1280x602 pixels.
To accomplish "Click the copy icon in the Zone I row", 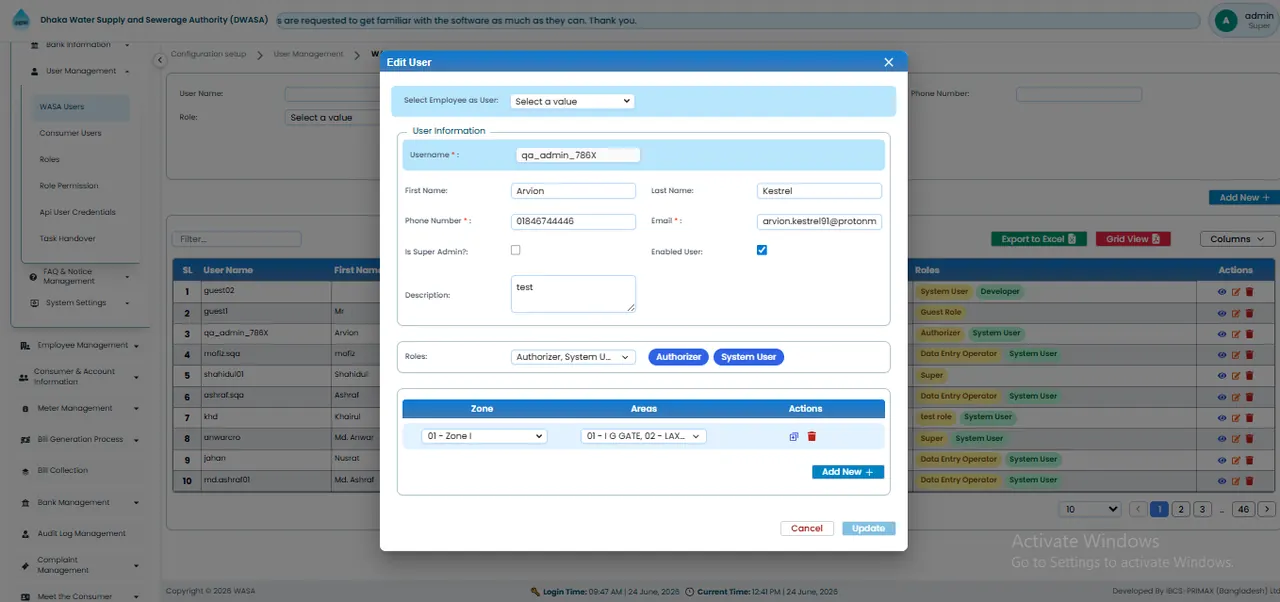I will click(x=794, y=436).
